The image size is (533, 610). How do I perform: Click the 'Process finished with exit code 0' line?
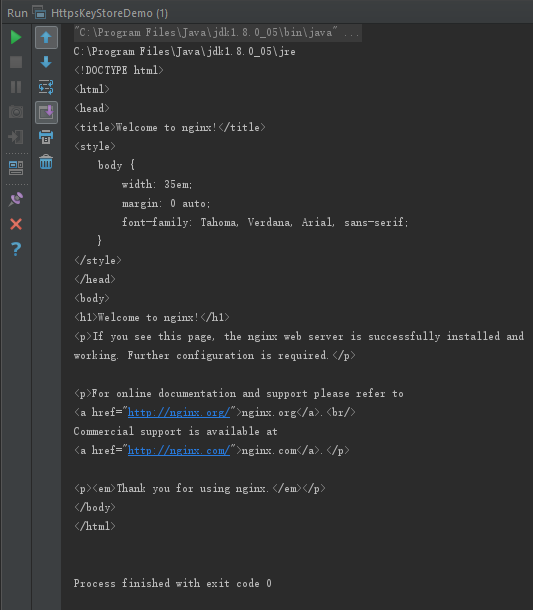pyautogui.click(x=173, y=583)
